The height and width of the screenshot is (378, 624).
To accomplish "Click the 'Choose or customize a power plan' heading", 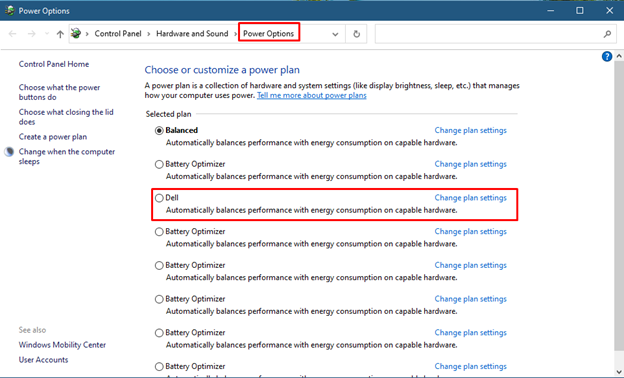I will point(222,70).
